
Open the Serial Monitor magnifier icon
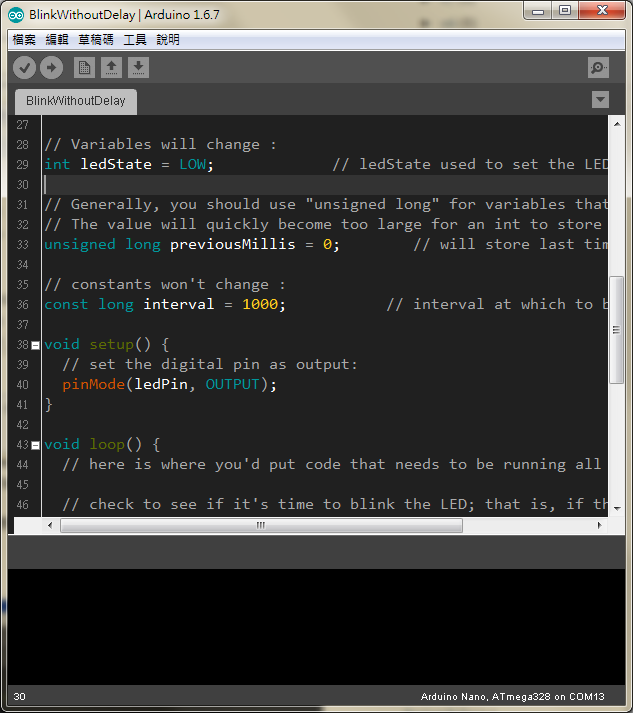tap(598, 68)
